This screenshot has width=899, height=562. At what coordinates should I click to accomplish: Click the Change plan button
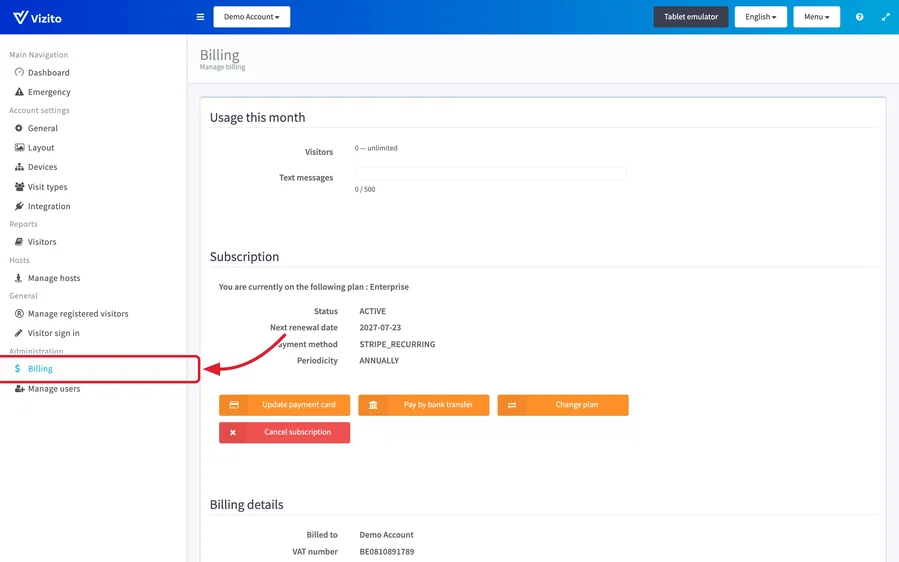(x=563, y=405)
